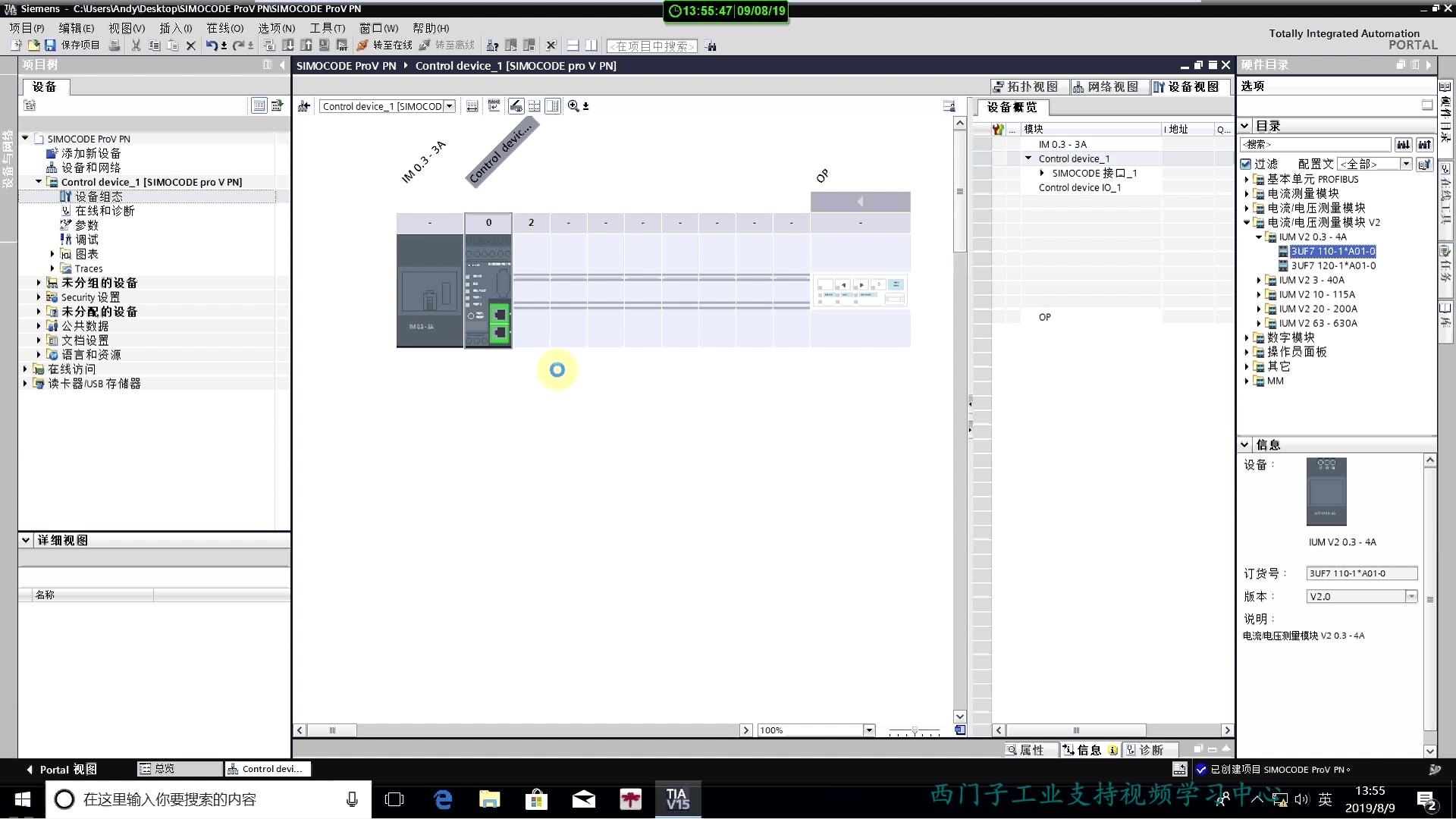
Task: Toggle the 过滤 filter checkbox
Action: tap(1245, 164)
